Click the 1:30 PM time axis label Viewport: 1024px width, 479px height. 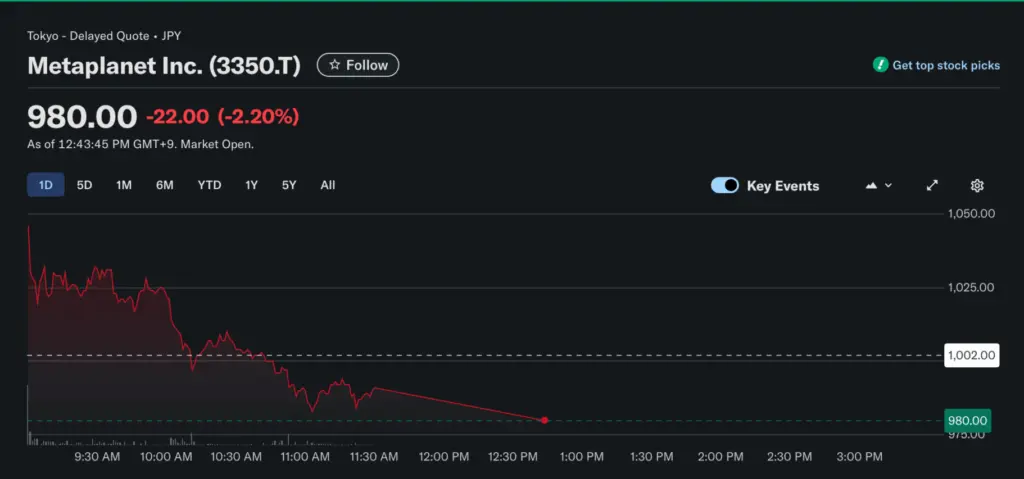tap(652, 457)
